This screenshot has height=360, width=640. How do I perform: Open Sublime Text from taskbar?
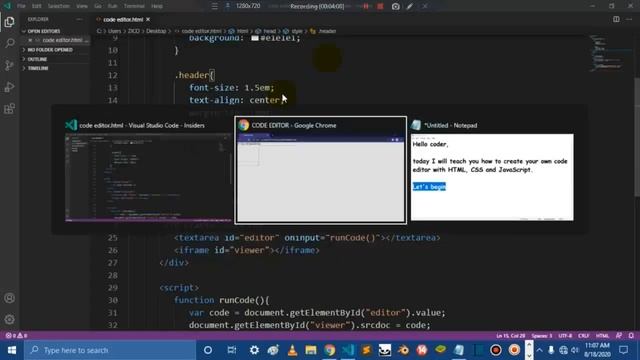tap(366, 350)
